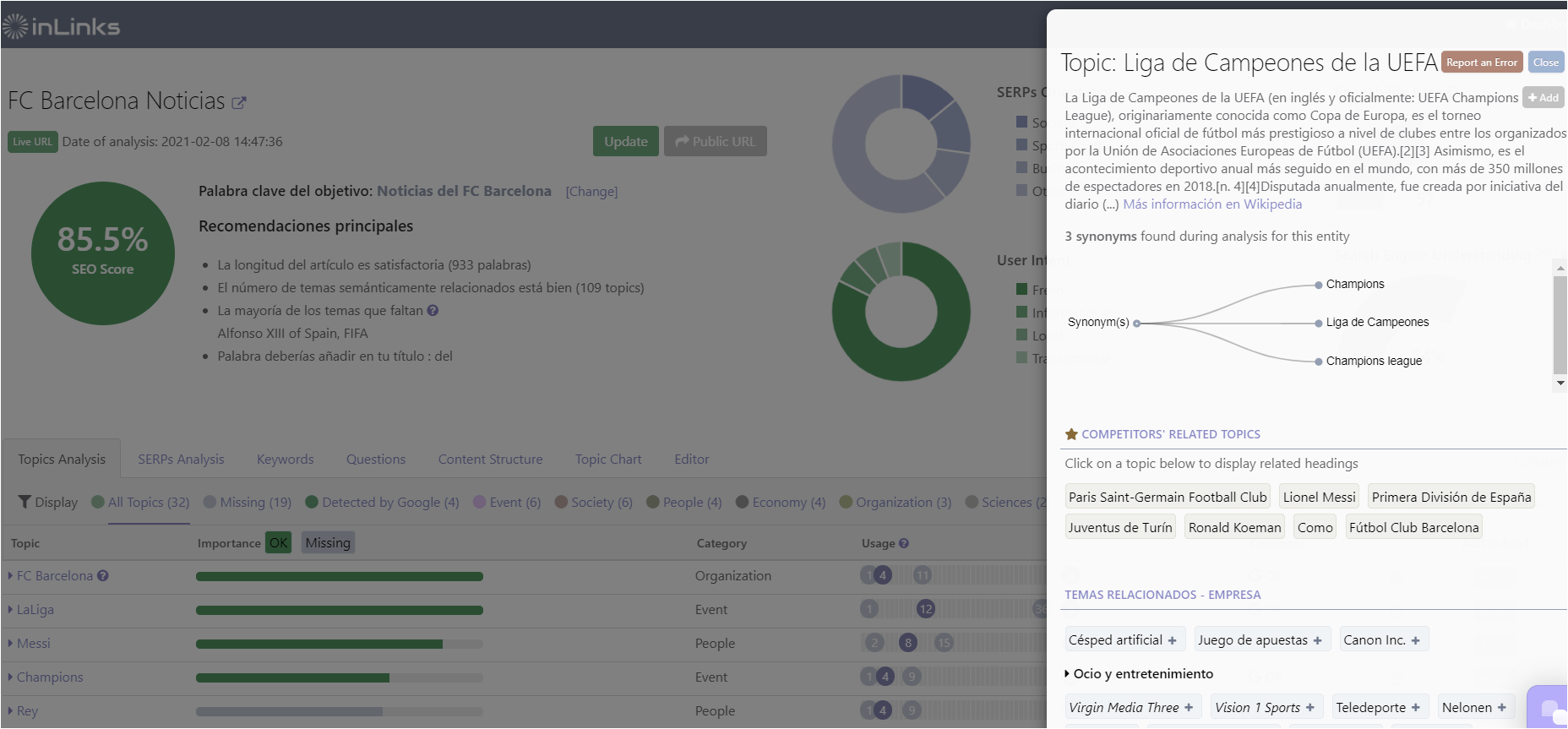Select Primera División de España topic
1568x729 pixels.
pyautogui.click(x=1451, y=497)
